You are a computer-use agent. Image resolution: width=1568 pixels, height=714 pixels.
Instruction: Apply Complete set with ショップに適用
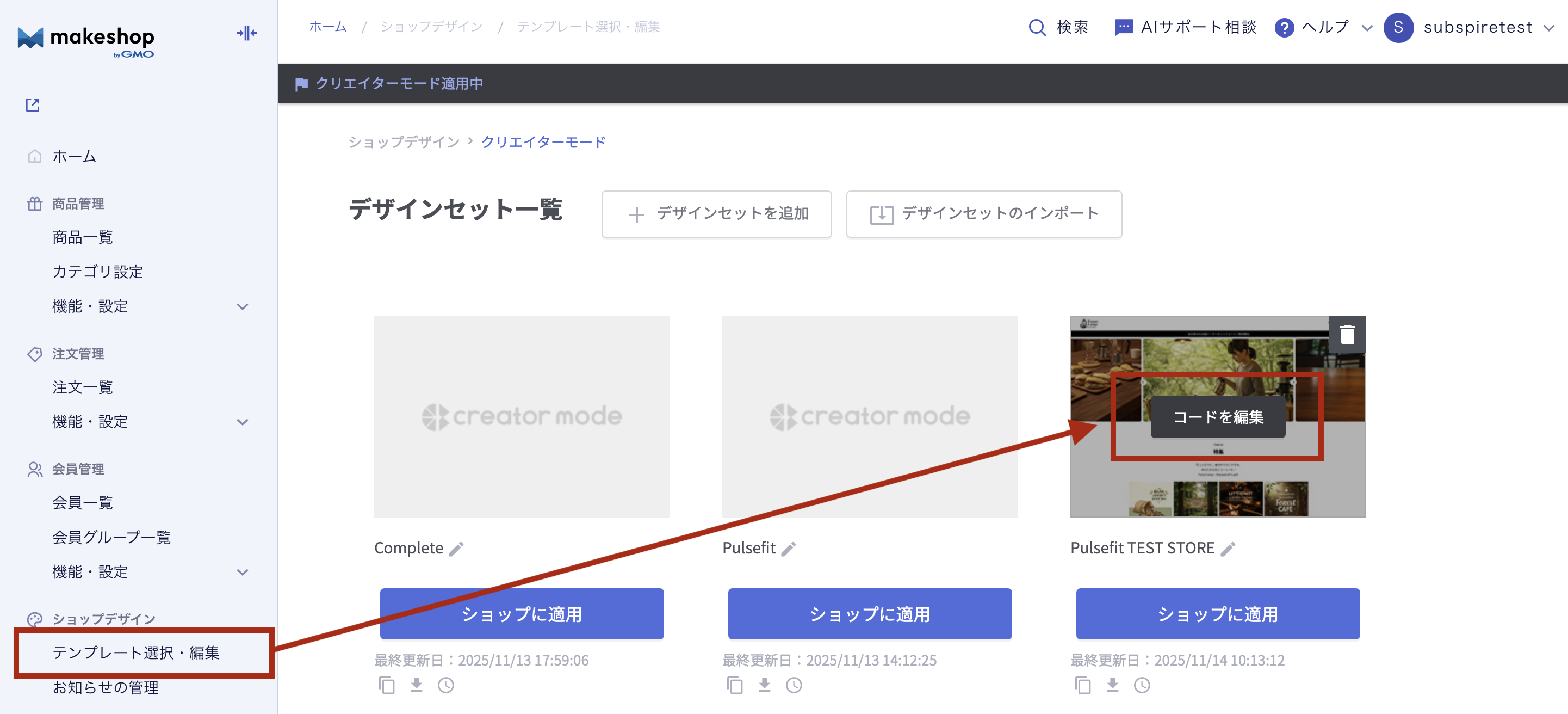(x=522, y=613)
